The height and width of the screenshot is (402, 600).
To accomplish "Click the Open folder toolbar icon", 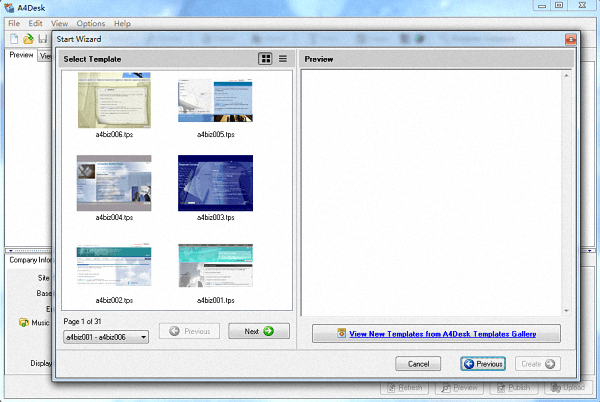I will pyautogui.click(x=28, y=38).
